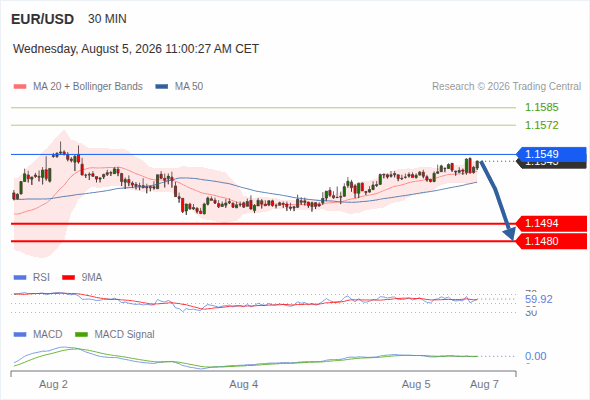
Task: Click the MA 20 + Bollinger Bands legend swatch
Action: point(20,87)
